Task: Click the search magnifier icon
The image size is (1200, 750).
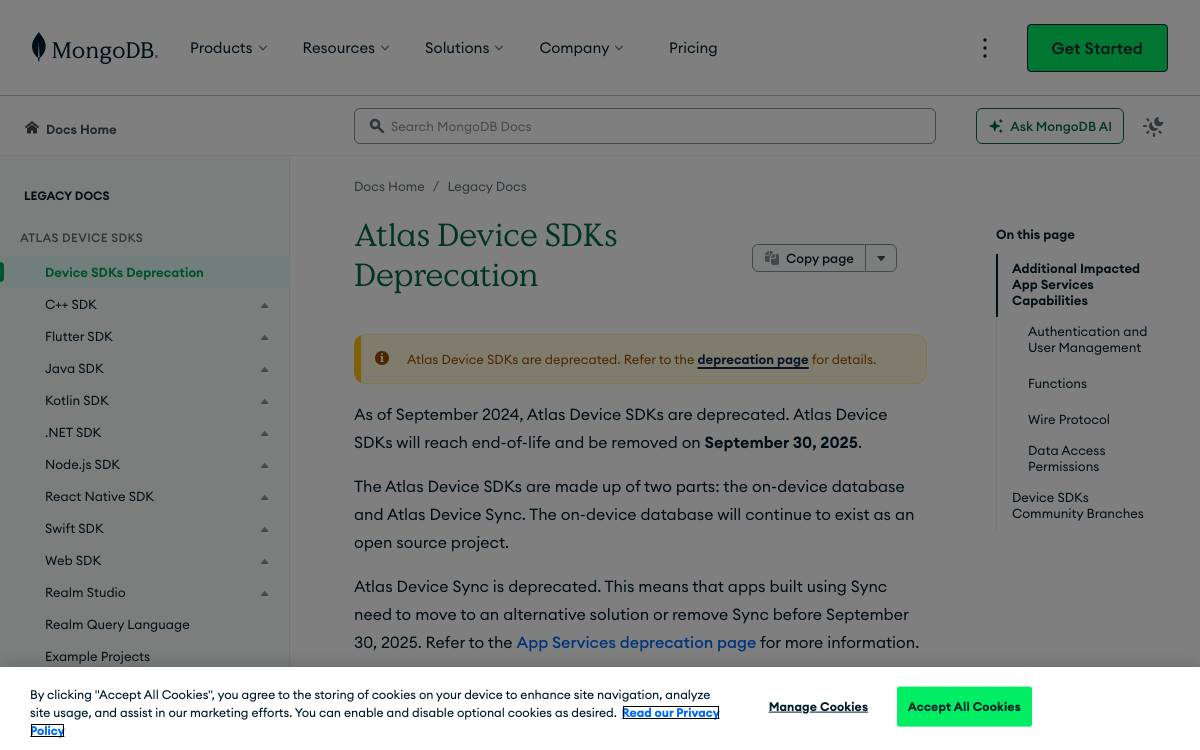Action: [377, 126]
